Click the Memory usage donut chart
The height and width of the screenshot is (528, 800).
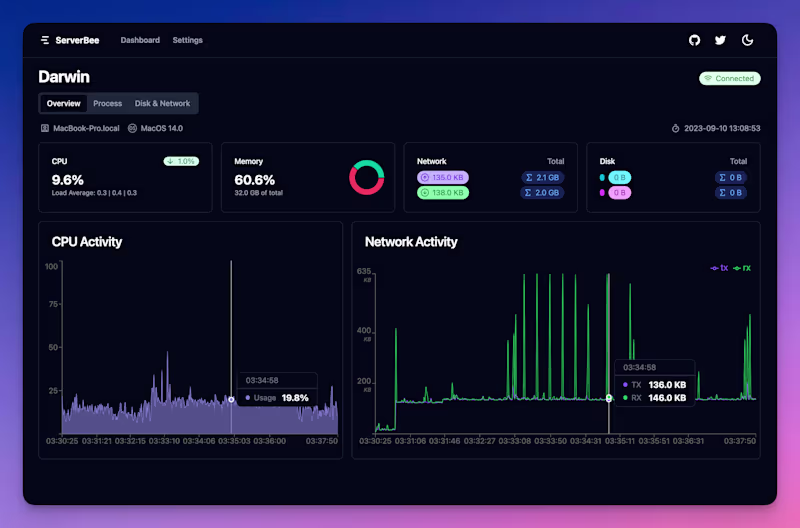coord(366,178)
